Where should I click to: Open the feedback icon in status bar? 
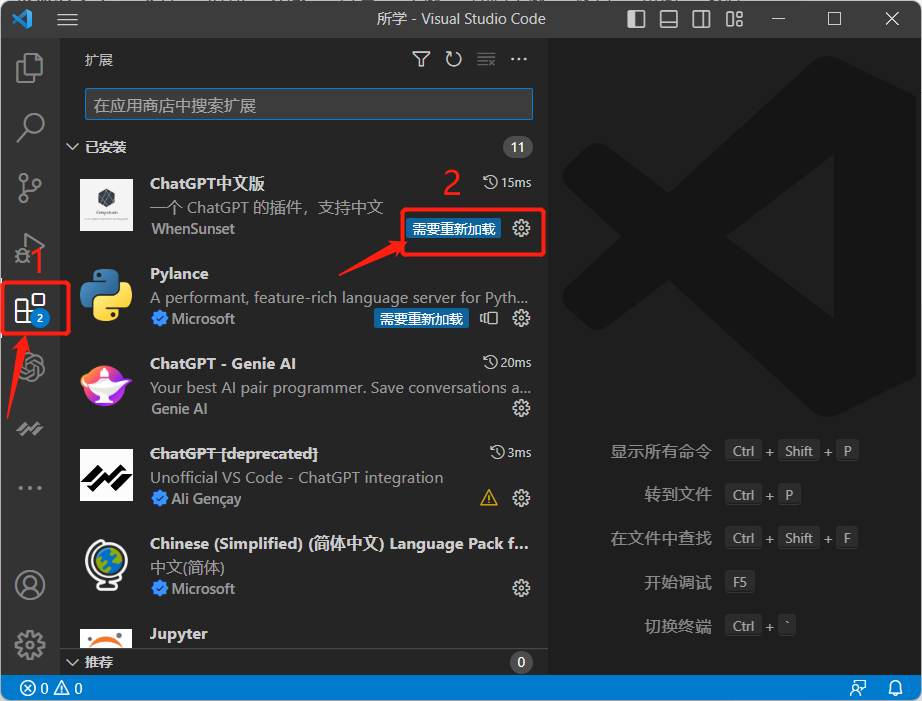click(858, 687)
